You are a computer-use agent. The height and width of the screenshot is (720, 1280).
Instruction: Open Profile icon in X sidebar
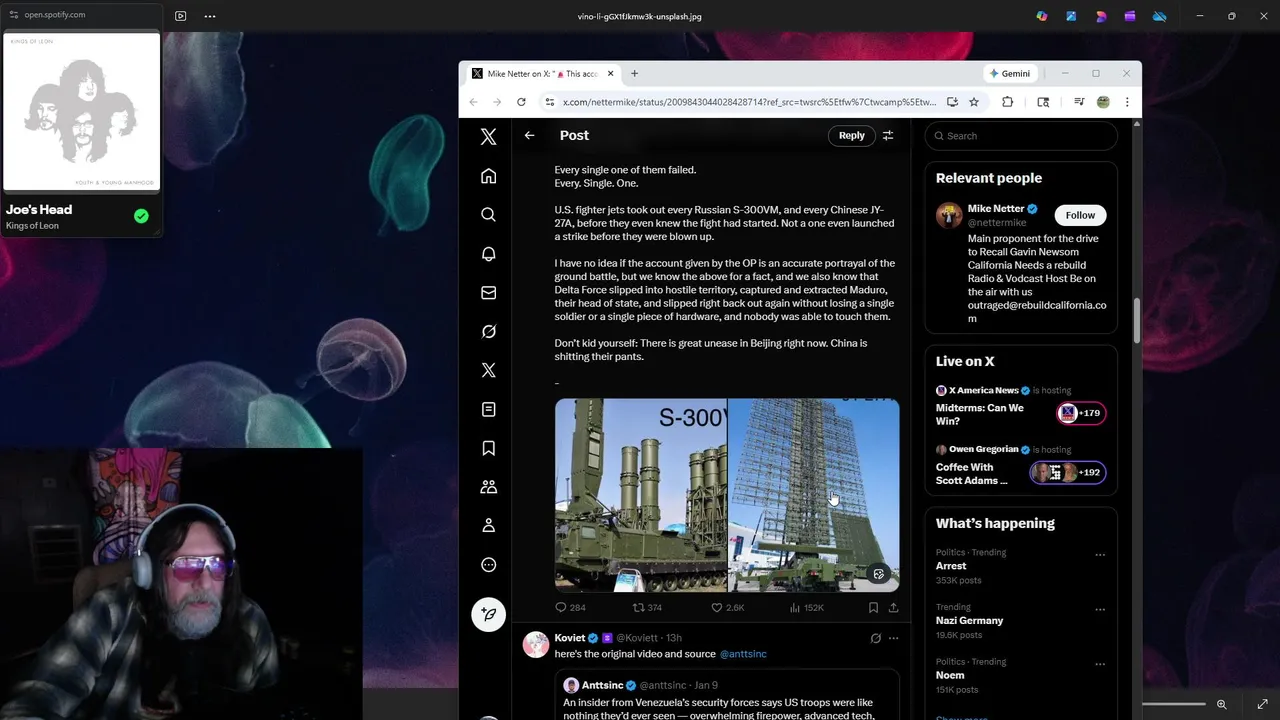(x=488, y=525)
